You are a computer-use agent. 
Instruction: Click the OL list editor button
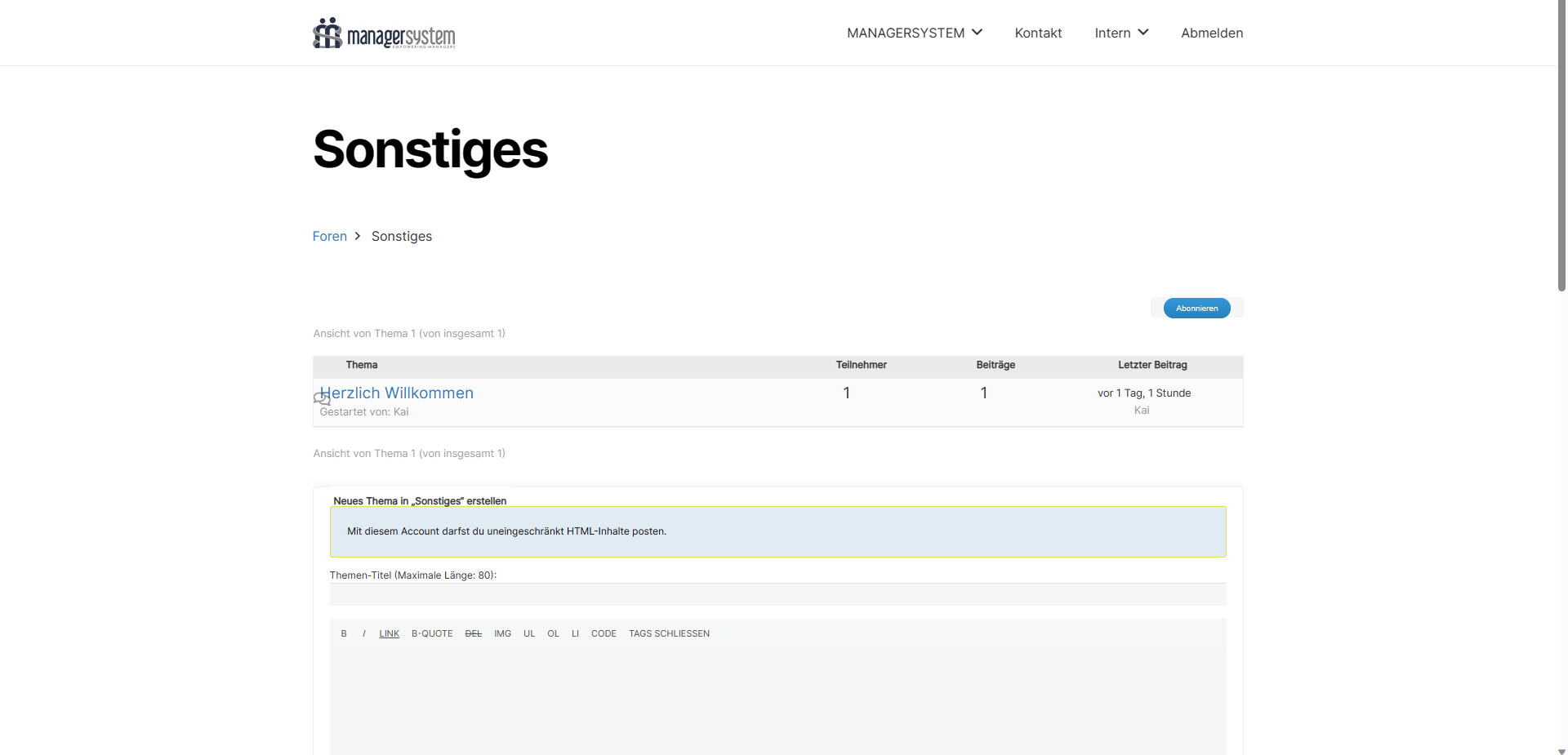click(x=553, y=633)
